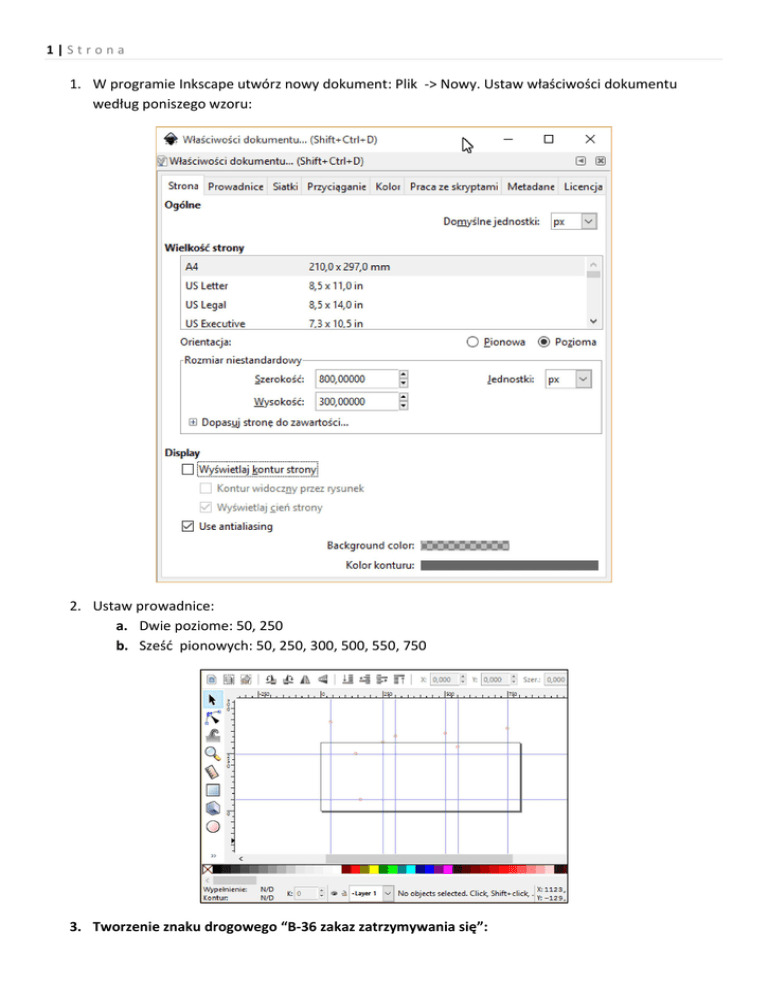This screenshot has height=994, width=768.
Task: Select the Circle ellipse tool
Action: (212, 826)
